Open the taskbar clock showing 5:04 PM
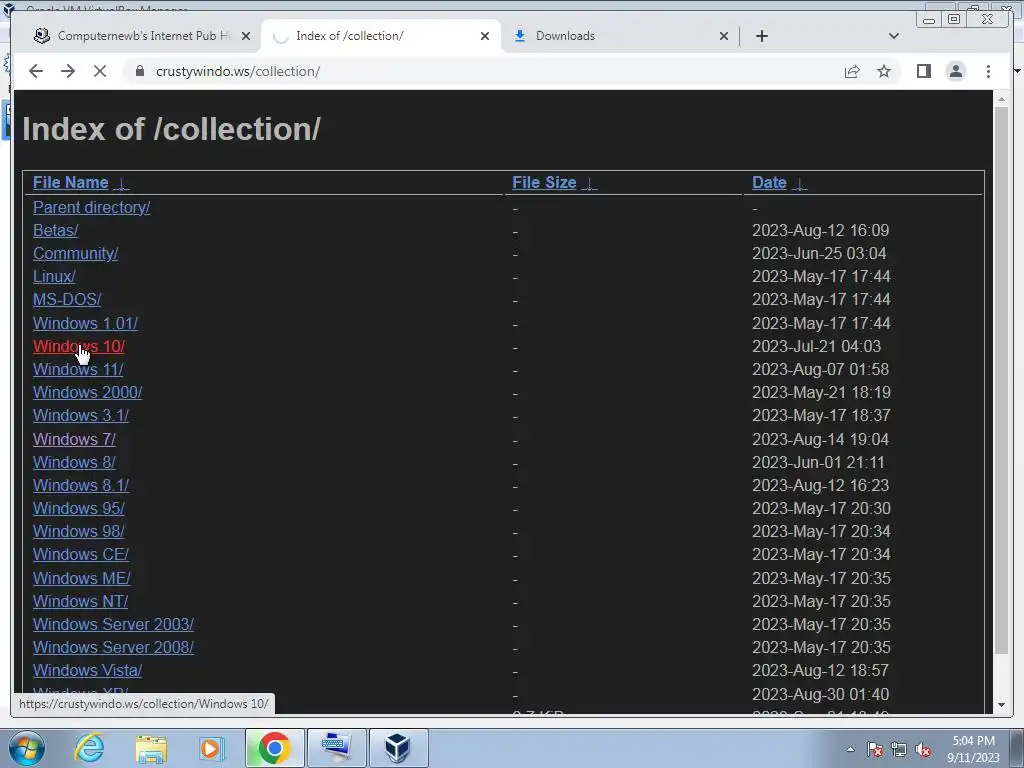 click(973, 749)
